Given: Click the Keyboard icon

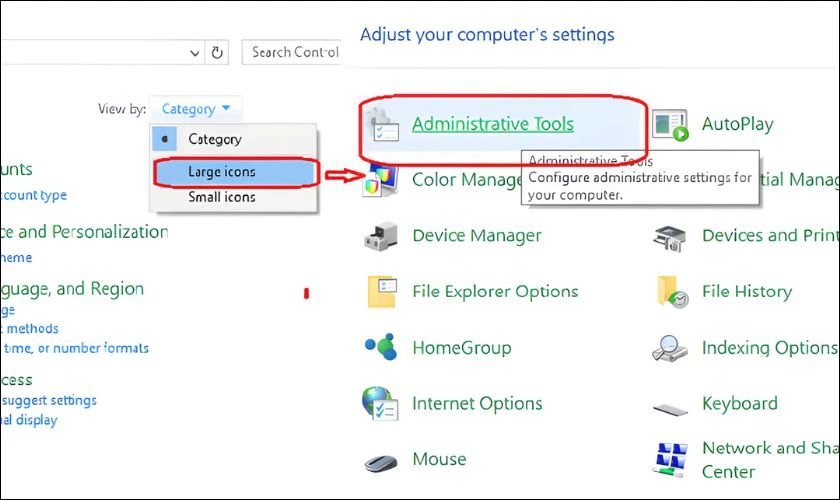Looking at the screenshot, I should click(670, 406).
